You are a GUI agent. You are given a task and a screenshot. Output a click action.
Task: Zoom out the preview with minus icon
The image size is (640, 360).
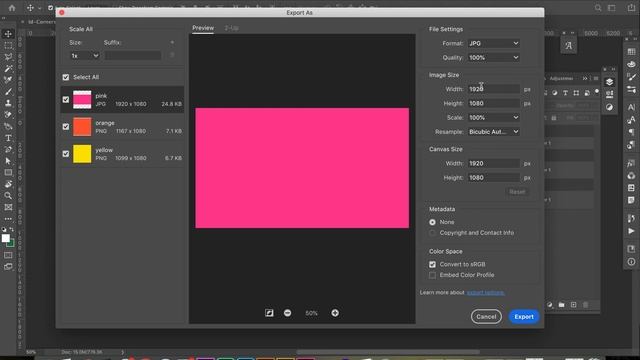tap(287, 313)
